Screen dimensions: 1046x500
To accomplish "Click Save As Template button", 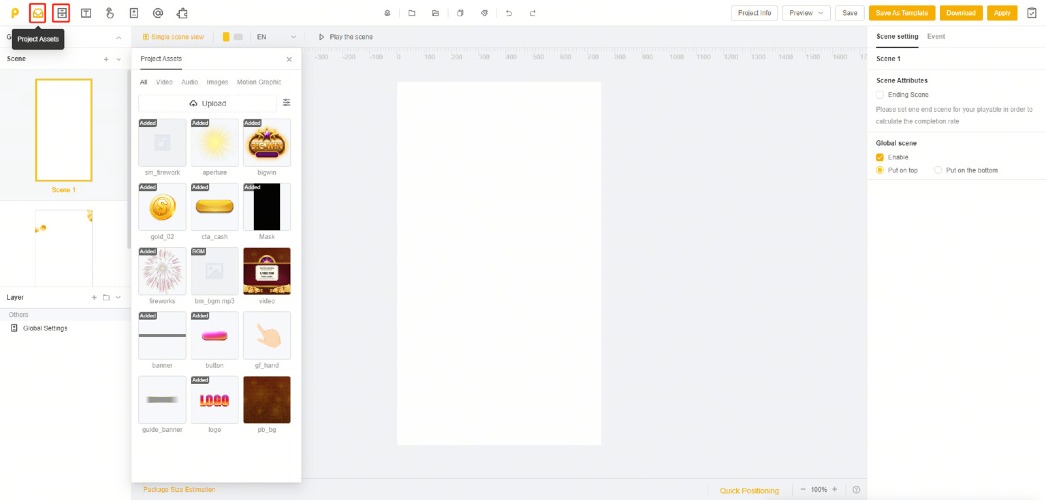I will [x=902, y=13].
